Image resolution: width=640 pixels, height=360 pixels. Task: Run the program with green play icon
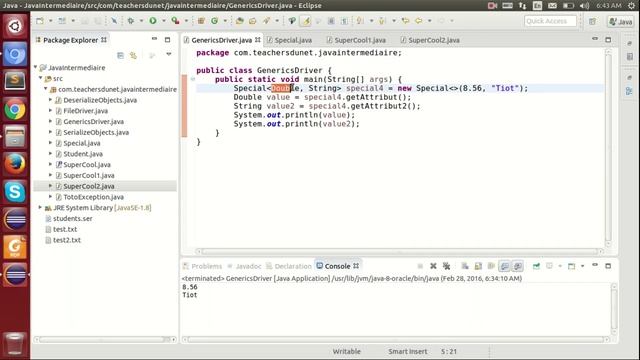153,20
